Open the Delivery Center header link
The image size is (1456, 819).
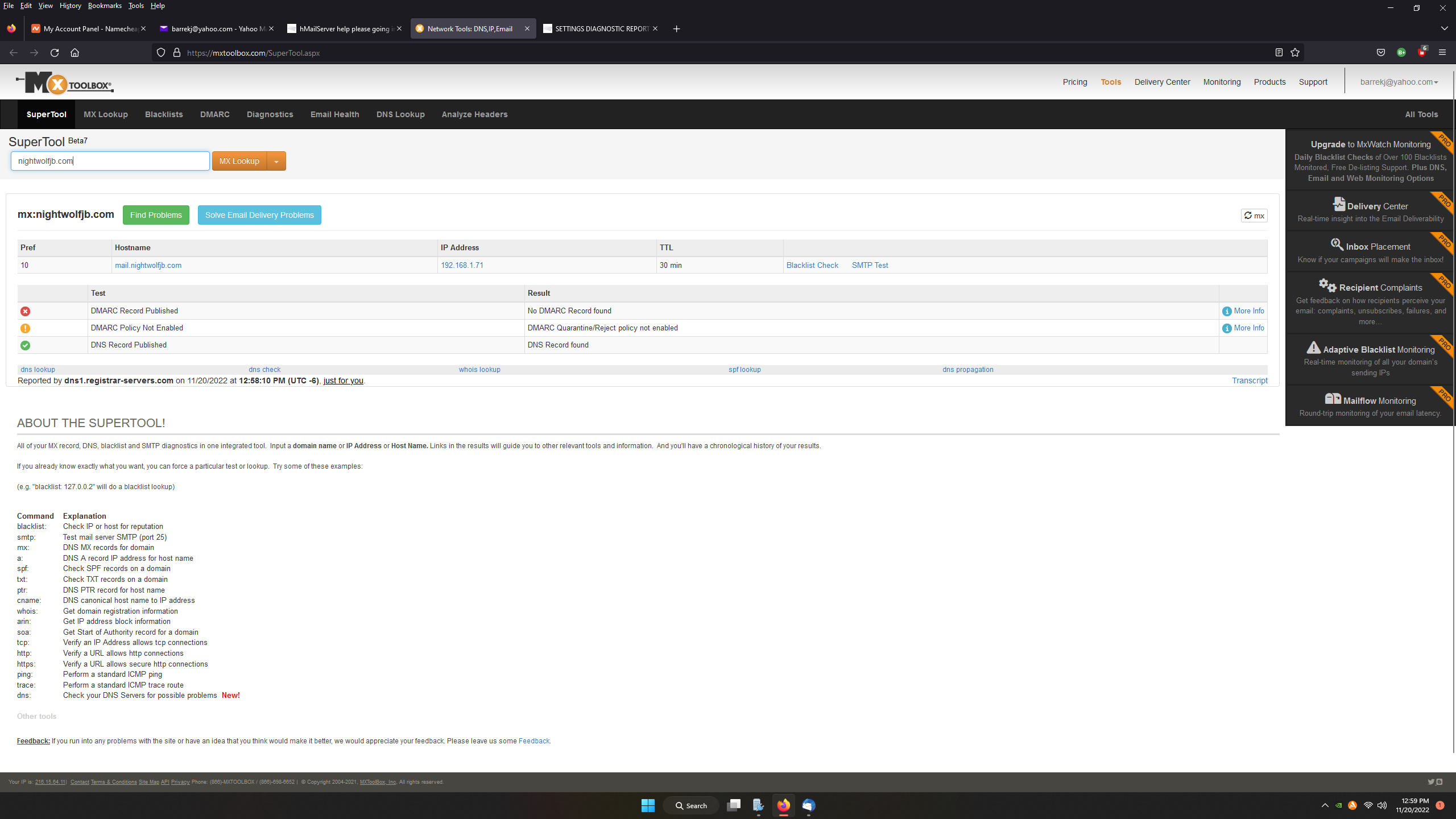[1162, 82]
